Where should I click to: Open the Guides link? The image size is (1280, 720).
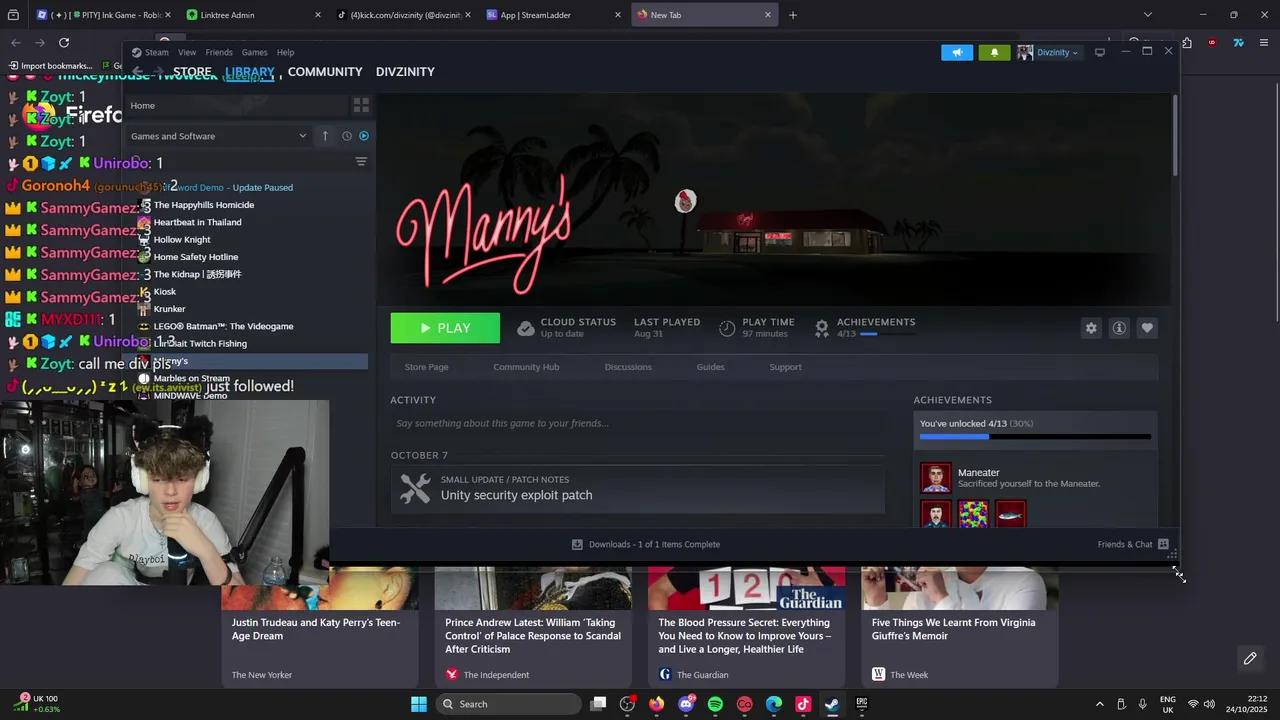[x=711, y=367]
